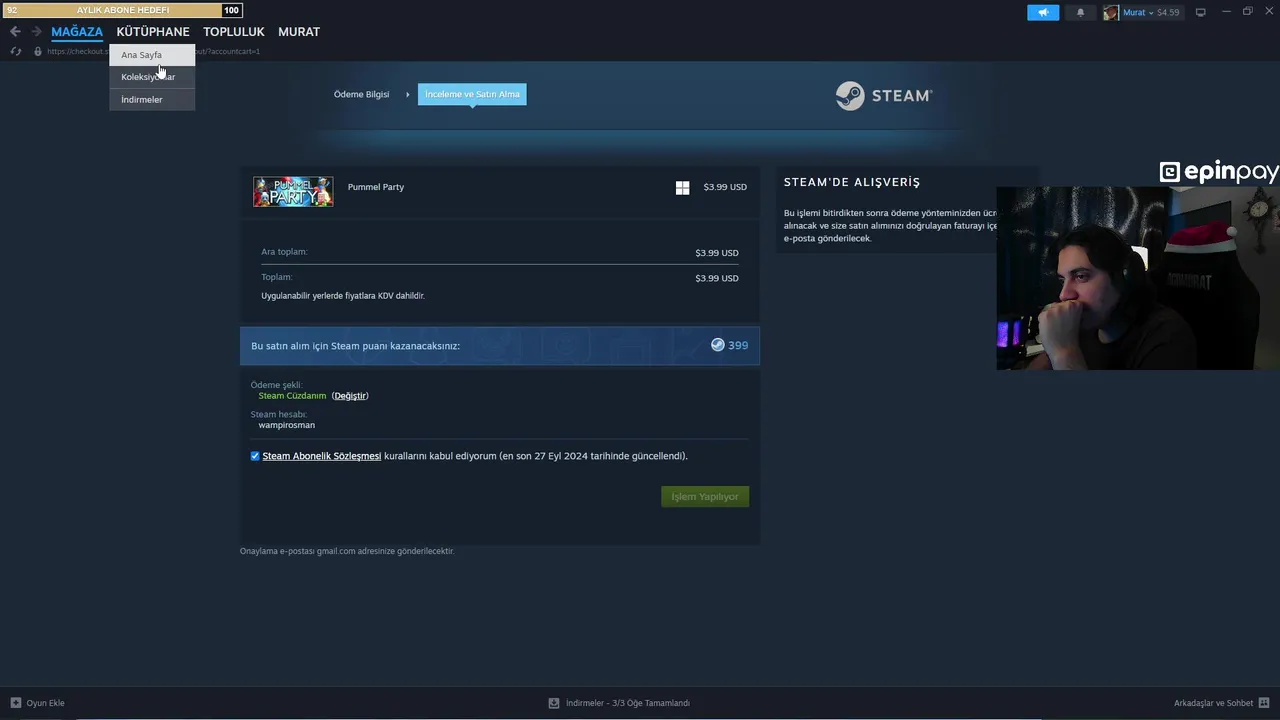
Task: Click the Steam points coin icon
Action: click(717, 345)
